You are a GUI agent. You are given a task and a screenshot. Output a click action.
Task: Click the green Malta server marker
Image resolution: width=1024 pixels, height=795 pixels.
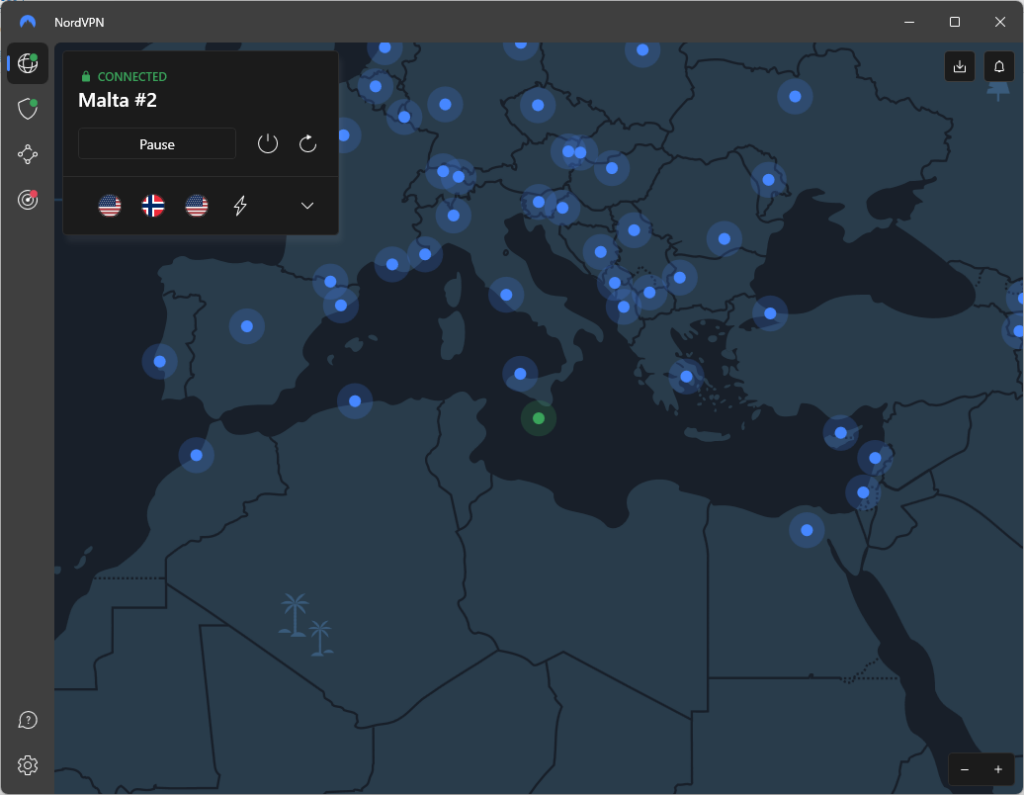click(x=539, y=418)
